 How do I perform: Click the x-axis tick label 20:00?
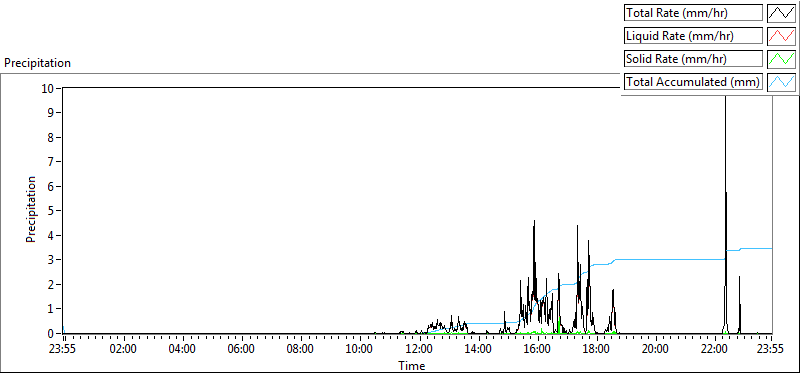(x=655, y=350)
